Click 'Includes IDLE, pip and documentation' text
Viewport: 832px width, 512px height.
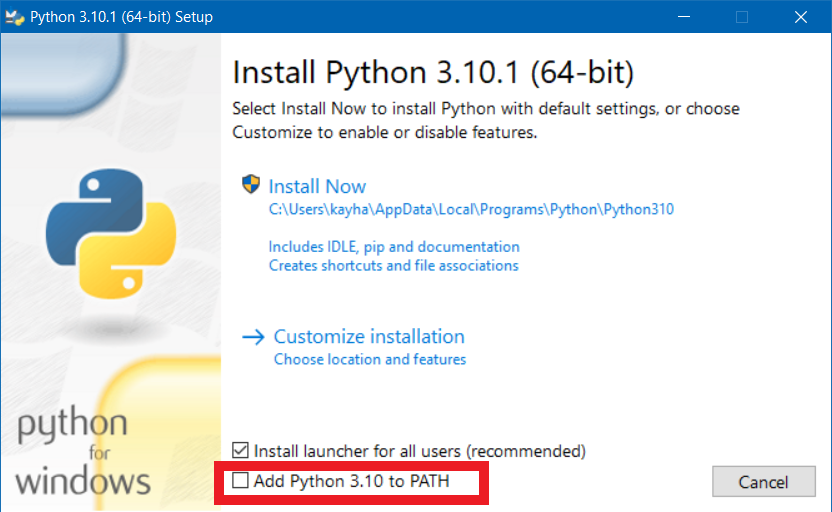click(394, 246)
